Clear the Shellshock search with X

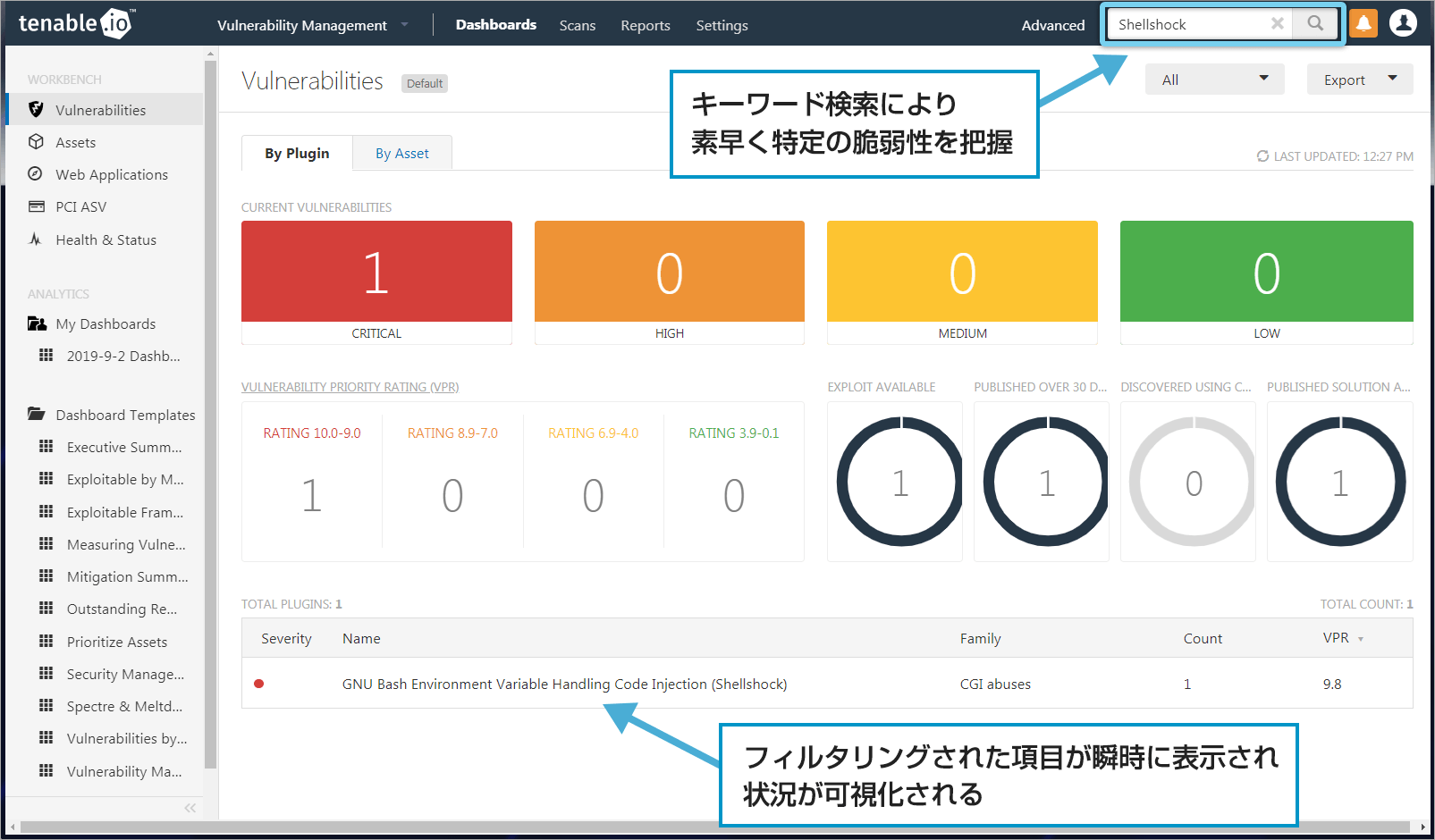[x=1278, y=24]
